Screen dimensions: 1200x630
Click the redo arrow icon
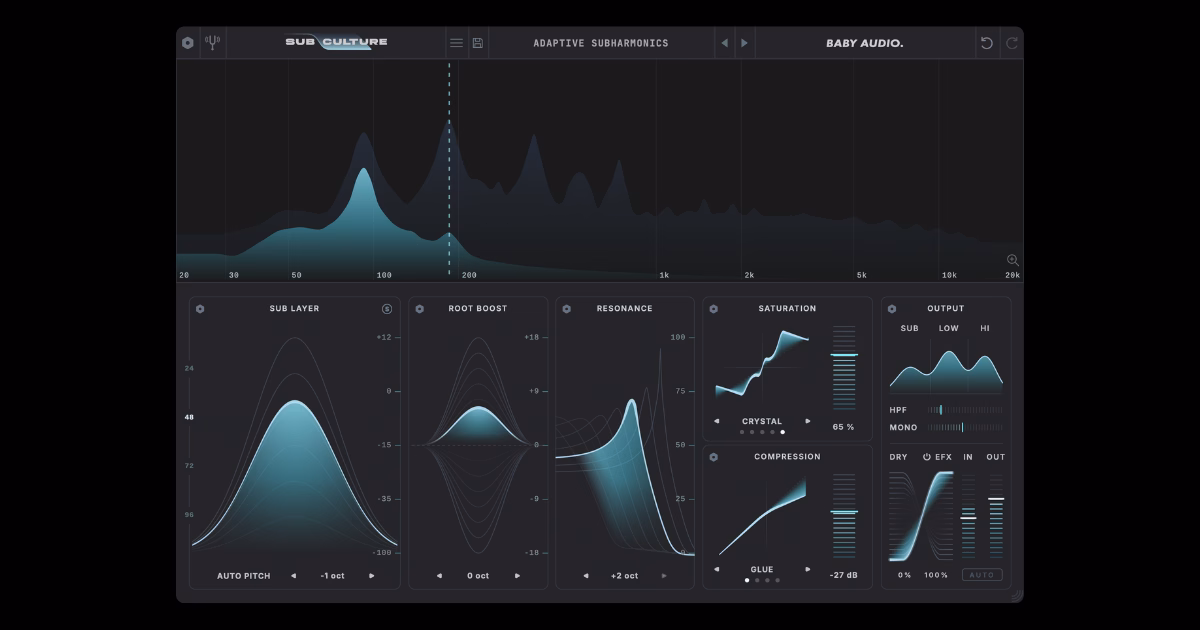[1012, 43]
